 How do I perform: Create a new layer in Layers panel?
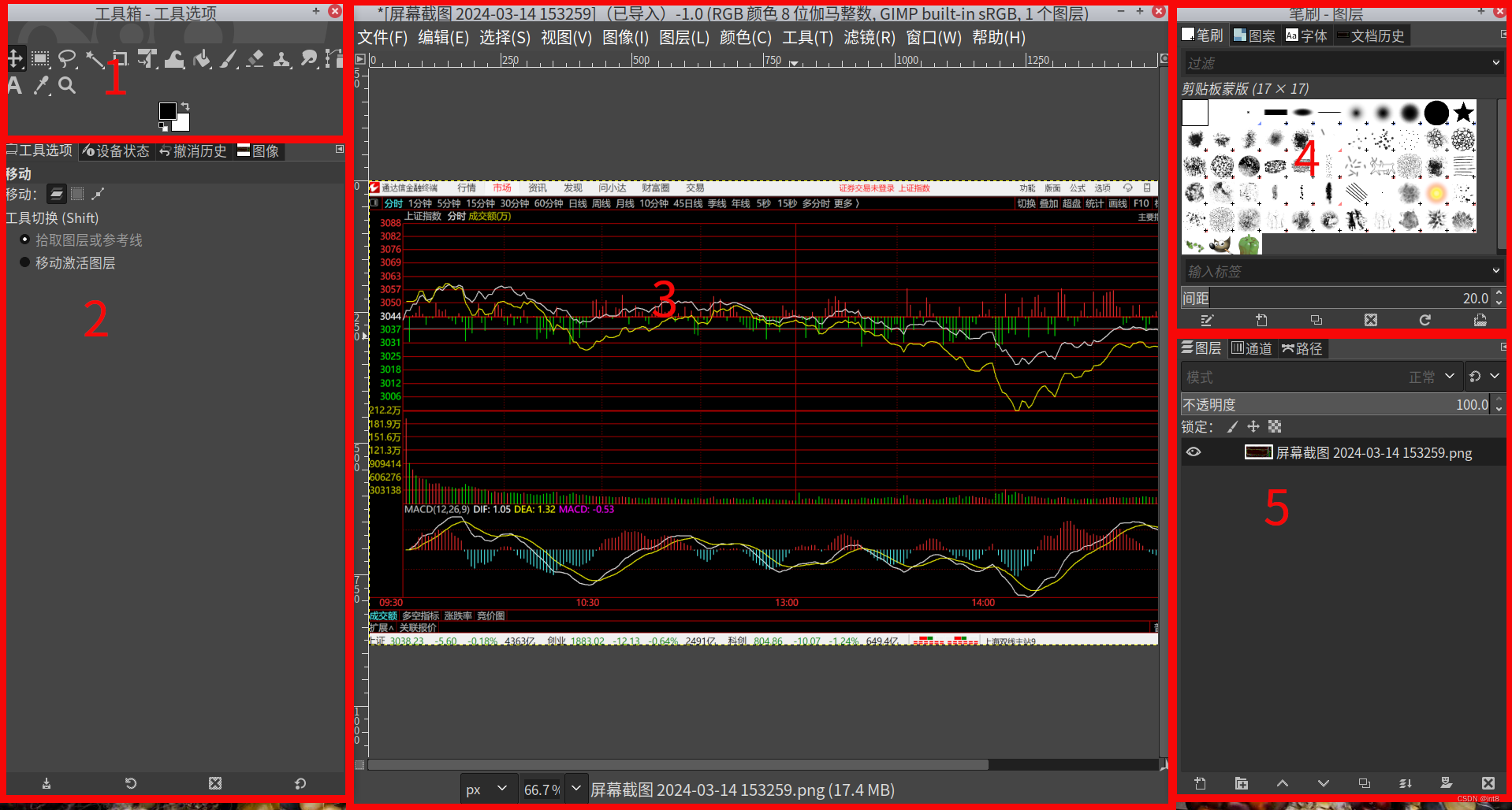click(x=1200, y=783)
